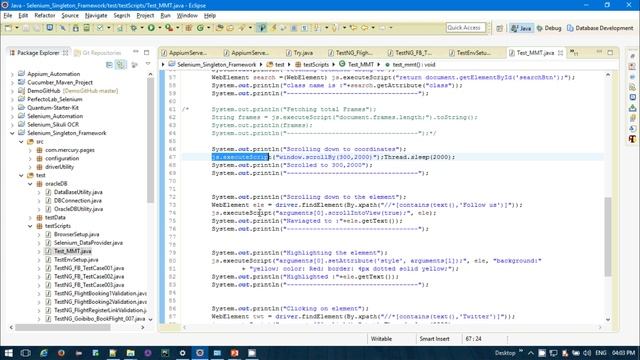Open the Window menu
This screenshot has height=360, width=640.
click(x=187, y=16)
